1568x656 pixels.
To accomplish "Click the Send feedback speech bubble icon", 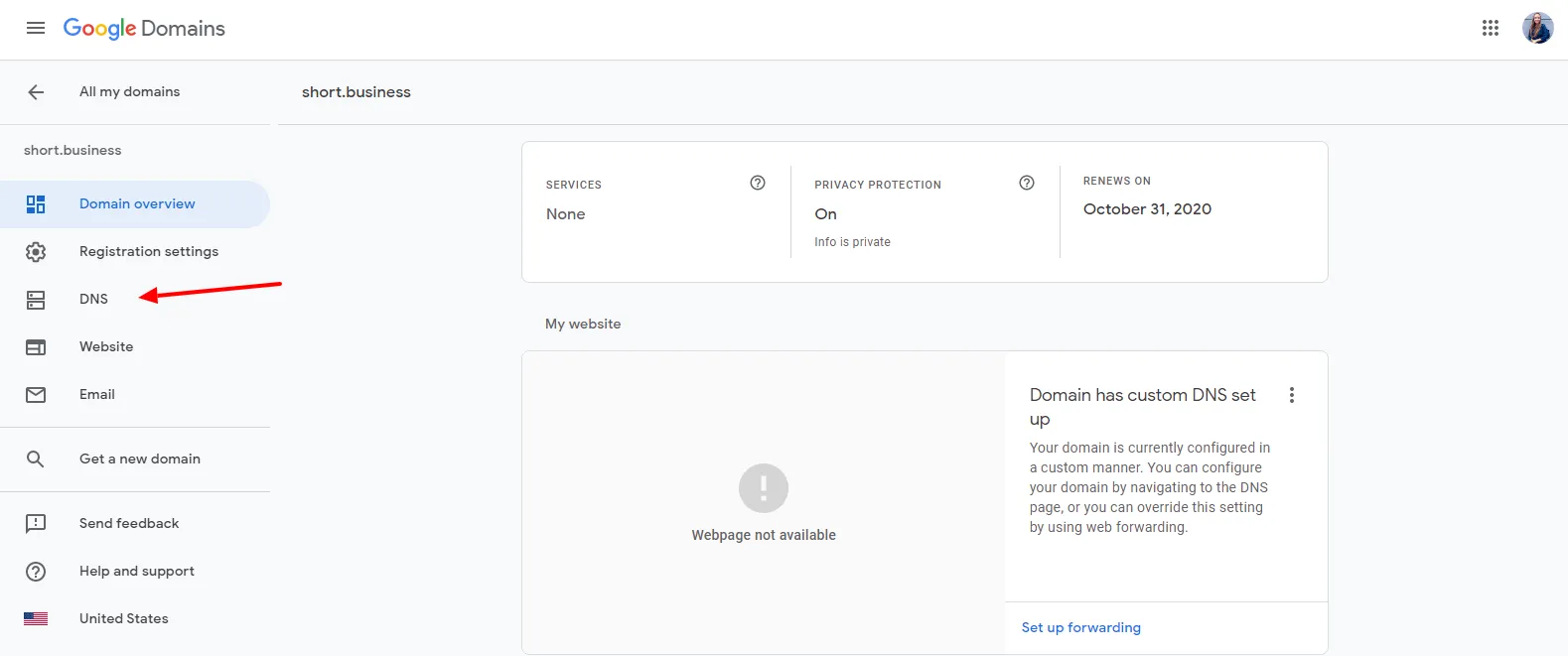I will click(x=36, y=524).
